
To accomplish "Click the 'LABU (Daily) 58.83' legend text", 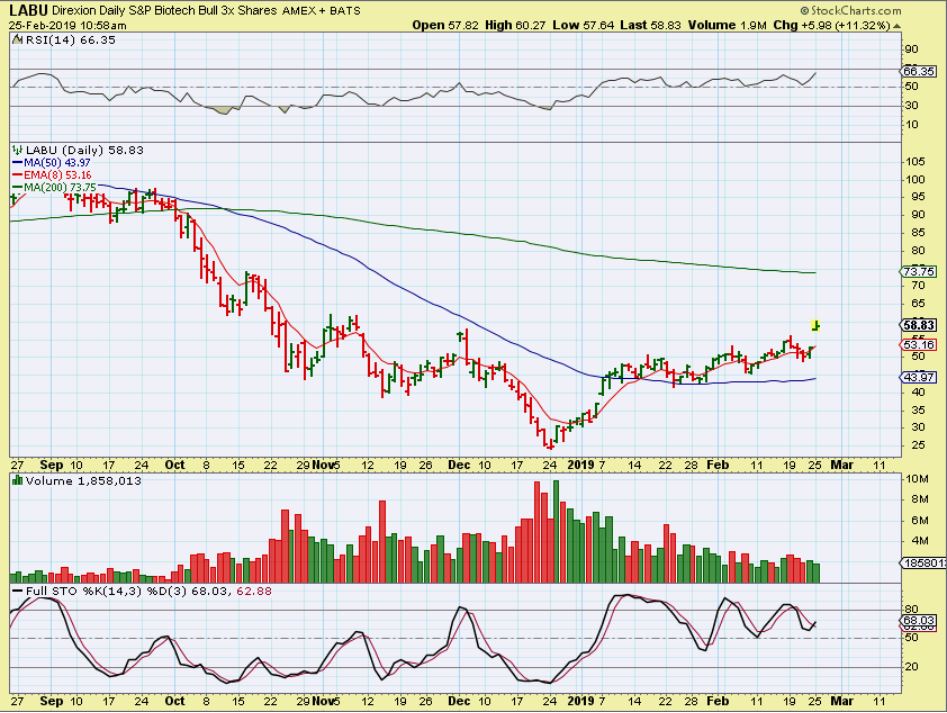I will click(x=85, y=150).
